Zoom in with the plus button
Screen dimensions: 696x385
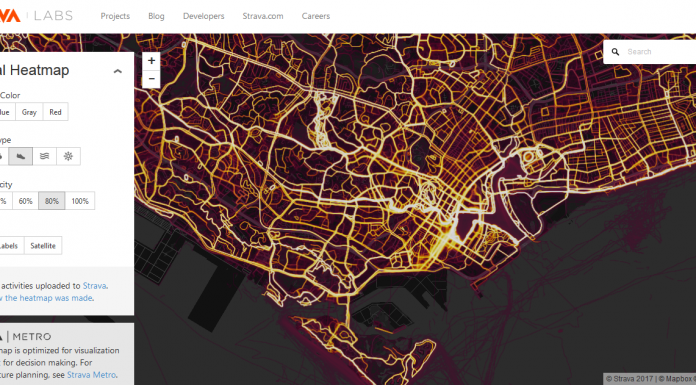(x=151, y=61)
